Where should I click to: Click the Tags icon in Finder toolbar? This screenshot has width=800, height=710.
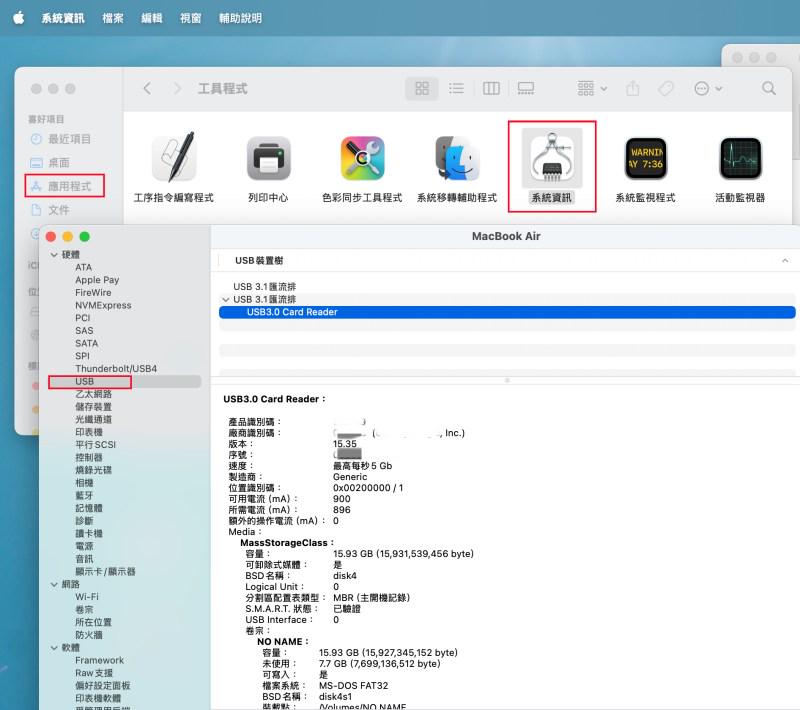[x=666, y=88]
